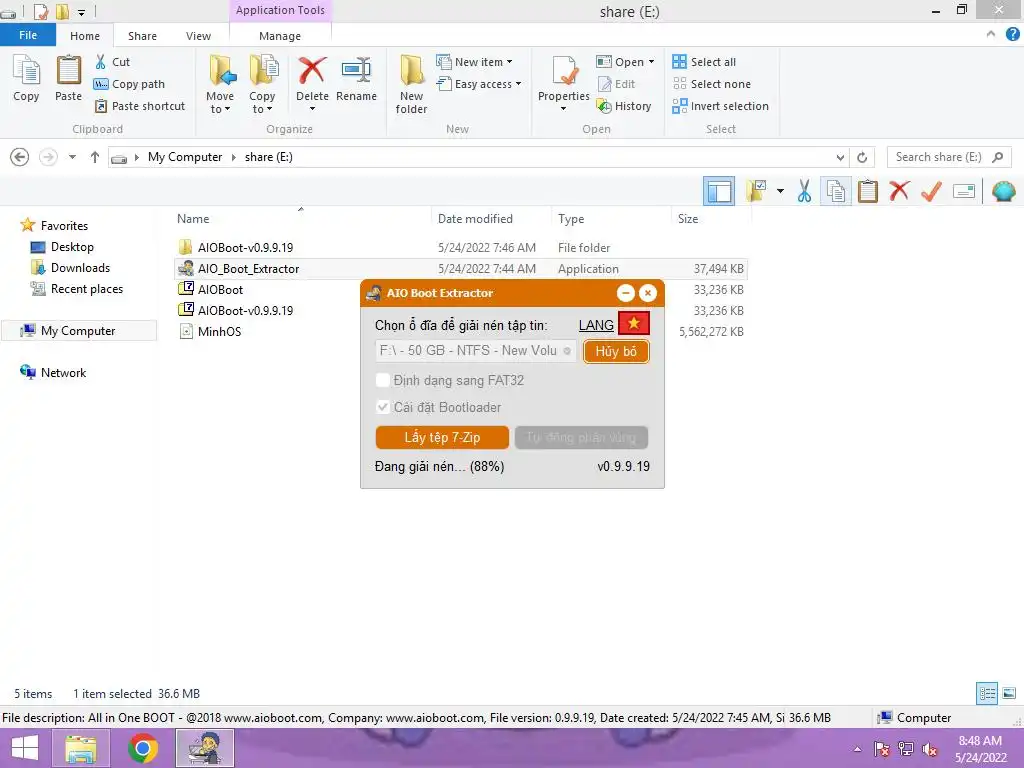The width and height of the screenshot is (1024, 768).
Task: Select Desktop in Favorites
Action: pyautogui.click(x=63, y=247)
